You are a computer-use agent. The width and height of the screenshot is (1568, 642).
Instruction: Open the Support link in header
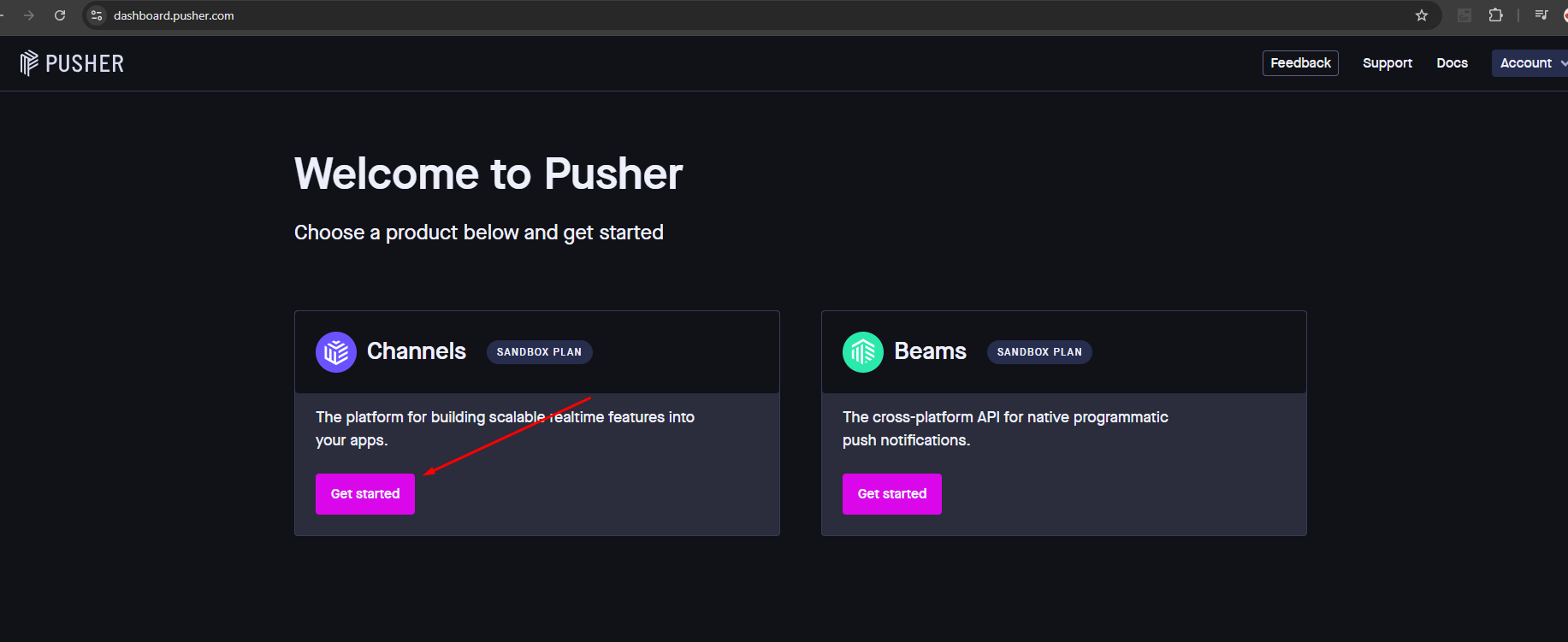[1388, 63]
